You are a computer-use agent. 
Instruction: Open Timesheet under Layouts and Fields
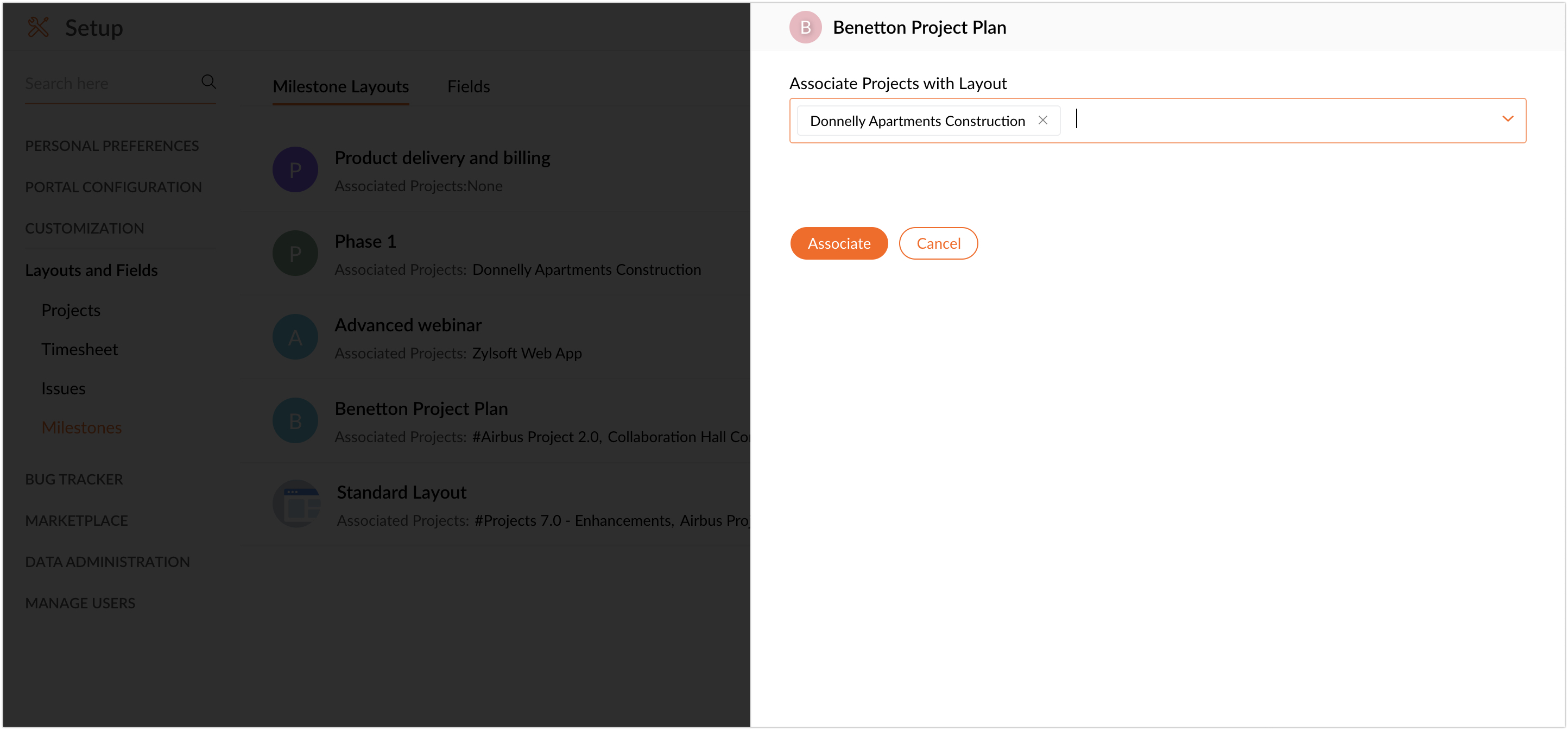(x=80, y=349)
